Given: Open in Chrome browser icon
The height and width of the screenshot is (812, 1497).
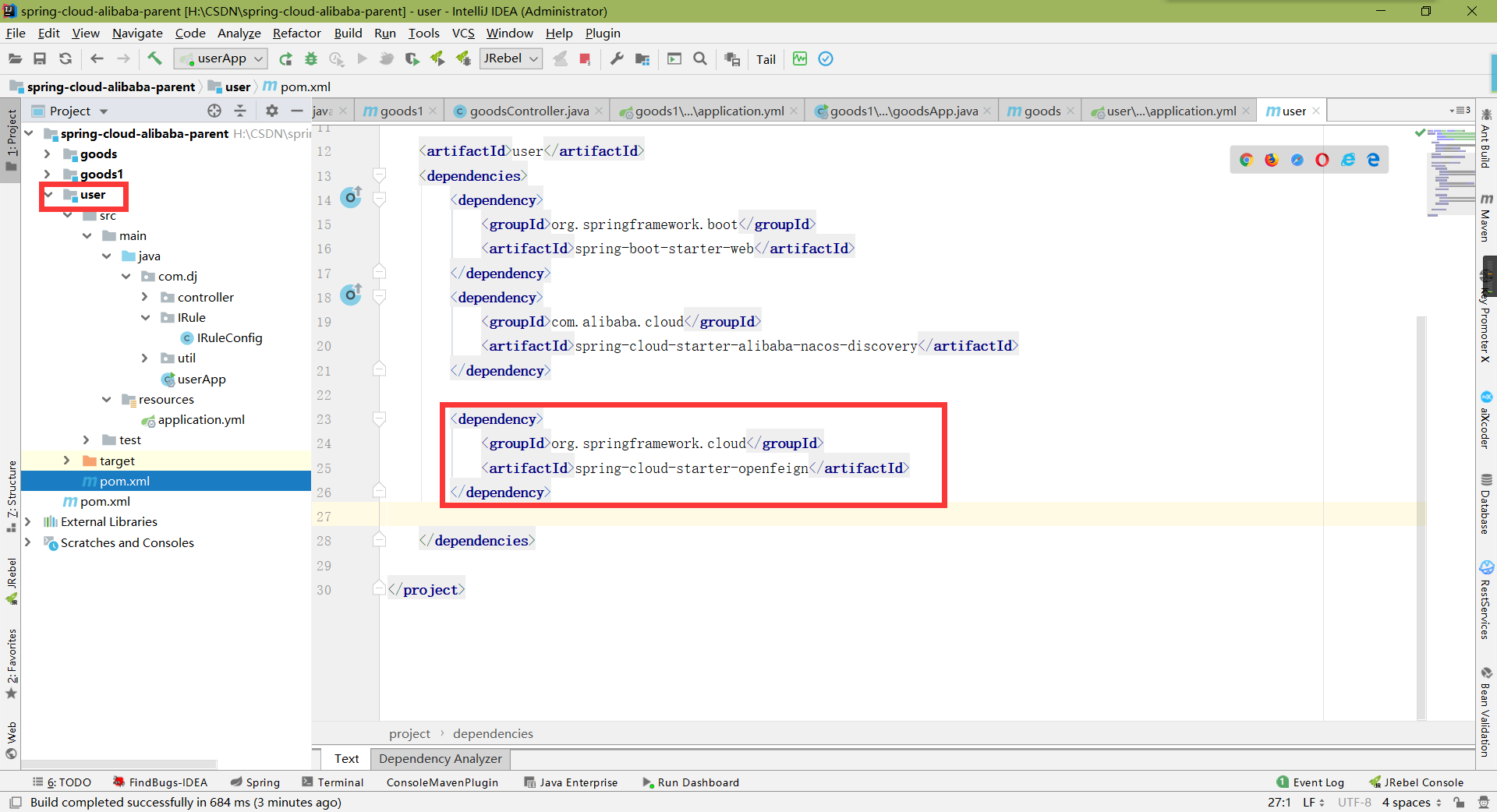Looking at the screenshot, I should (1246, 160).
